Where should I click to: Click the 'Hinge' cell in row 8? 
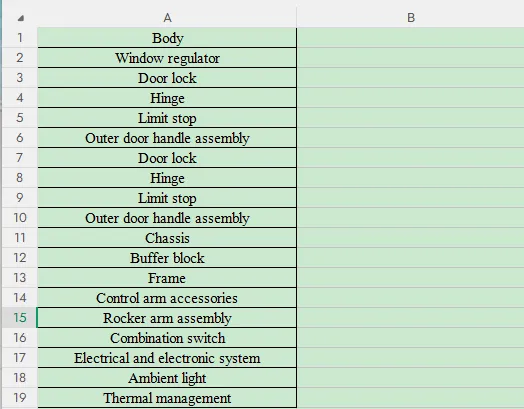point(167,178)
